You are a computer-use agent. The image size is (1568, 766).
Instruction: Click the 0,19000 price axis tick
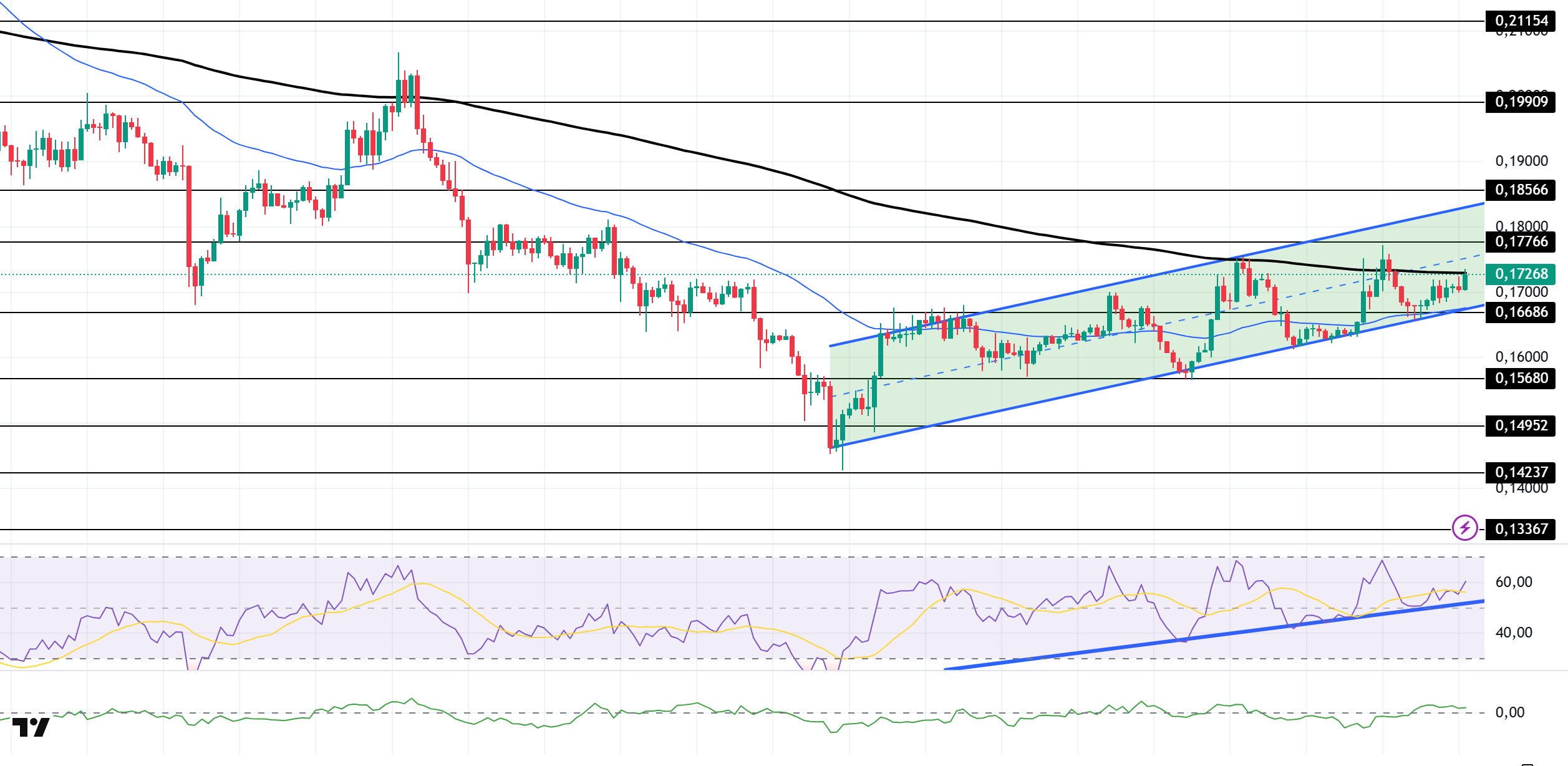pyautogui.click(x=1521, y=161)
